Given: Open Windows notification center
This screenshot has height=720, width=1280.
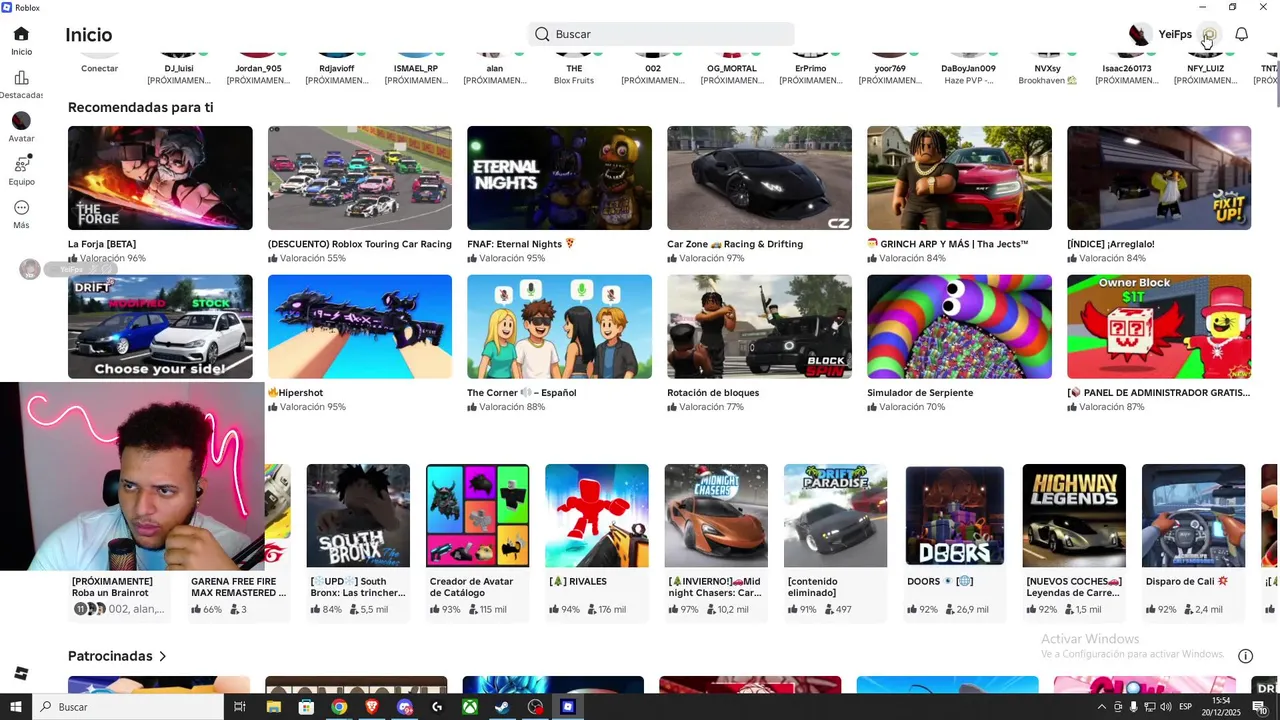Looking at the screenshot, I should coord(1259,707).
